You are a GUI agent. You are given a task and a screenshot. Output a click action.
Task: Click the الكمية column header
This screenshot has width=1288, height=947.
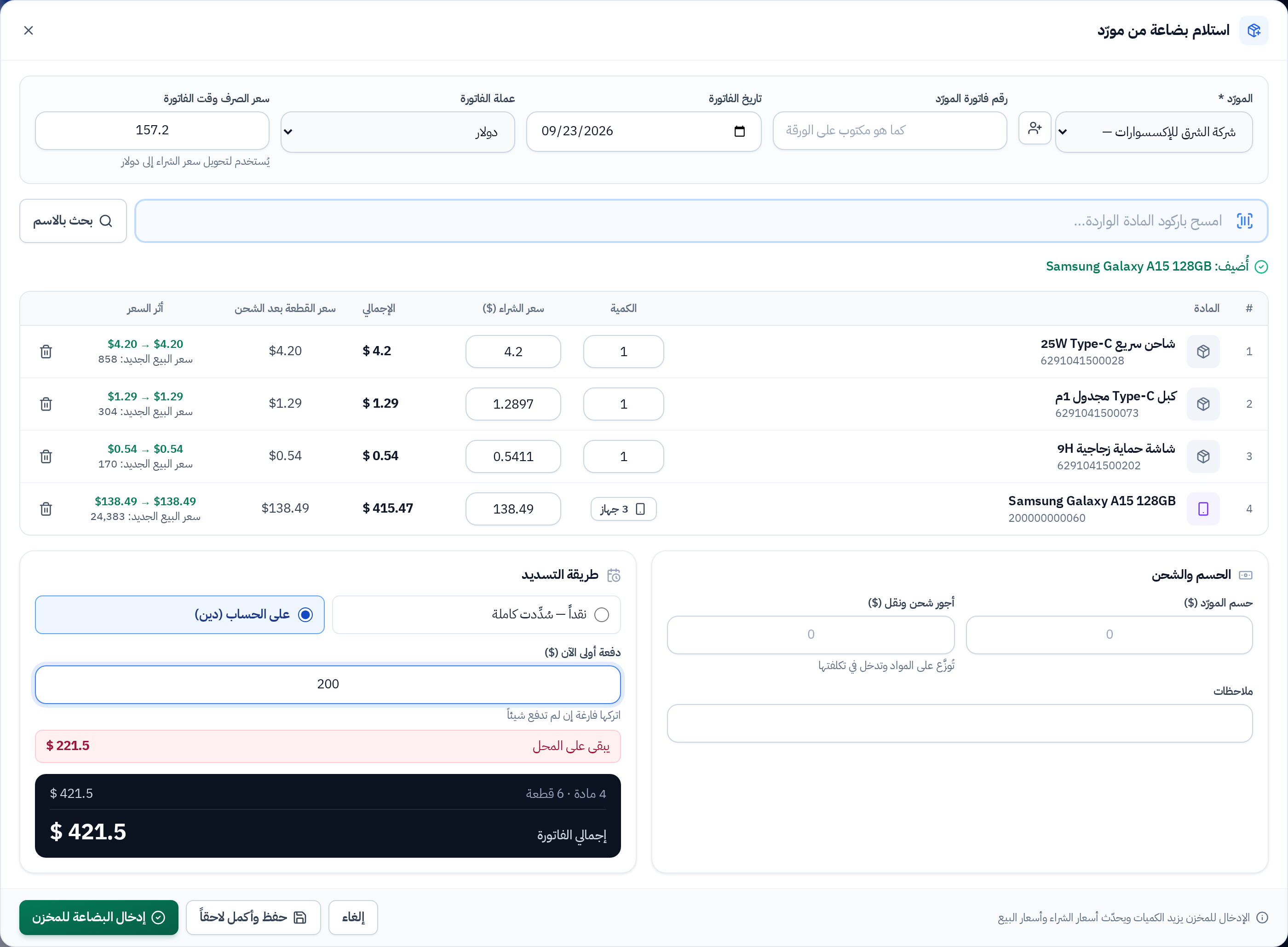623,308
